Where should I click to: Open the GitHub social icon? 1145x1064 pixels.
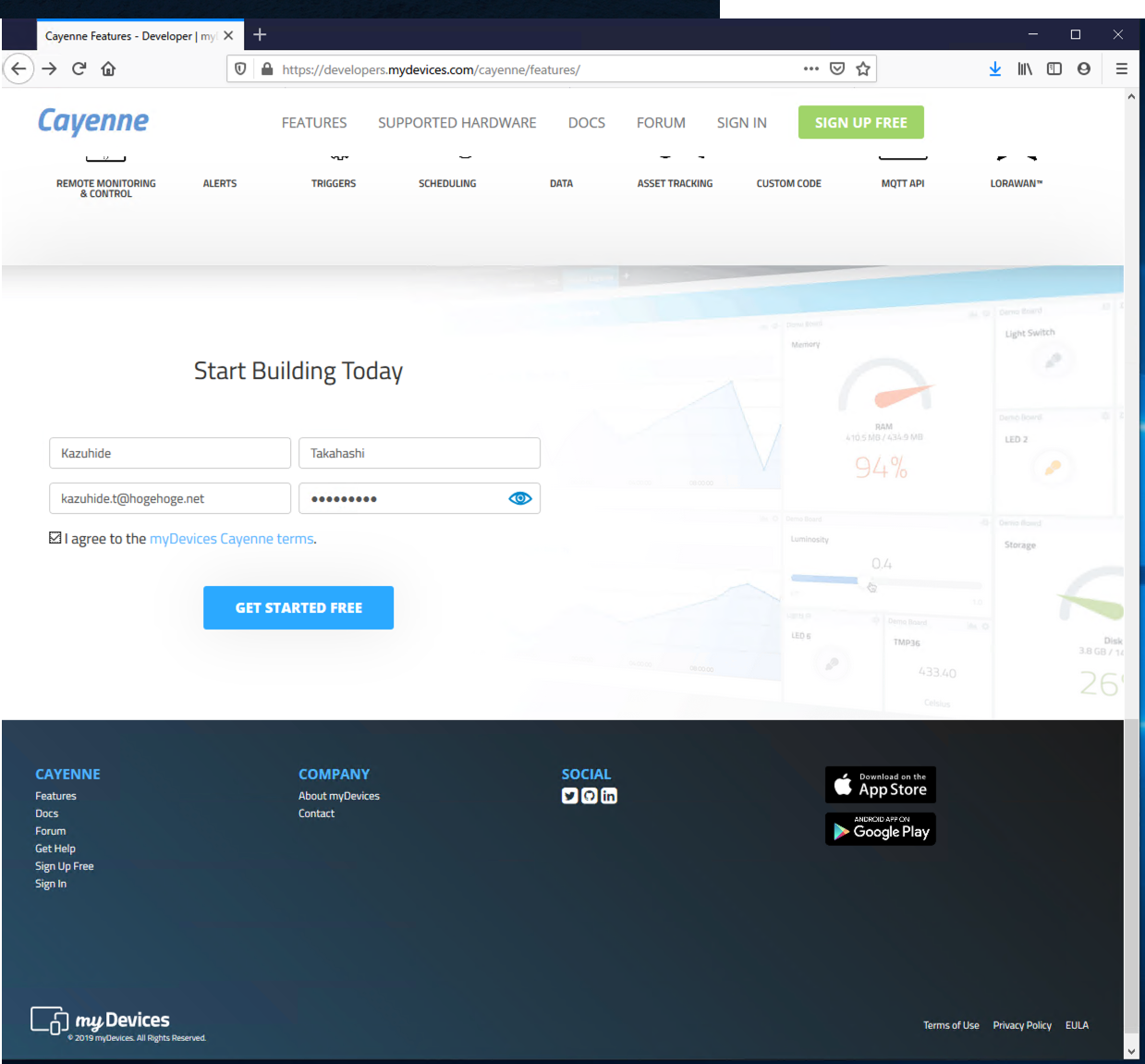(x=590, y=796)
